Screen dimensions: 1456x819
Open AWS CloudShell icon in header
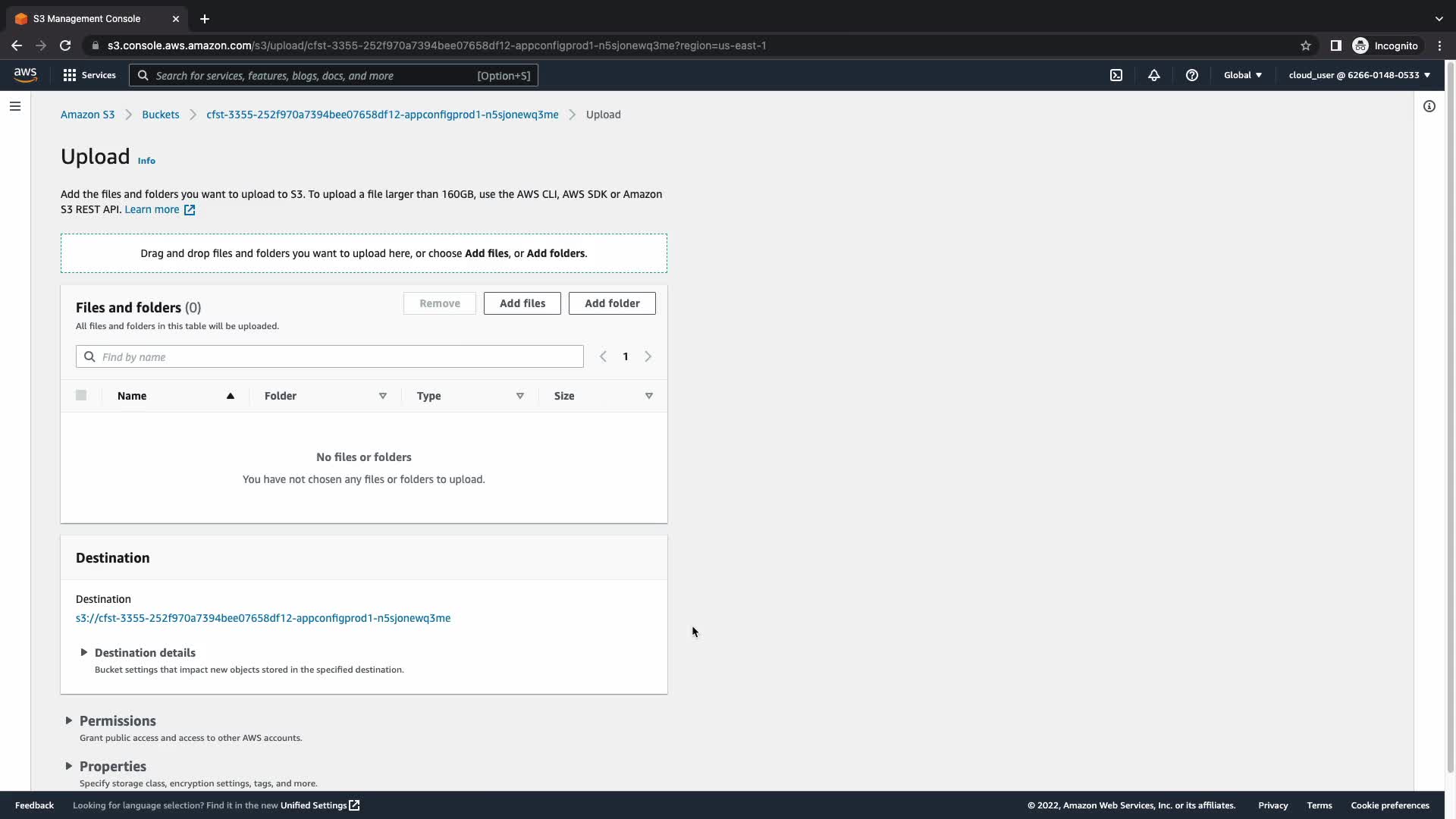pos(1116,75)
